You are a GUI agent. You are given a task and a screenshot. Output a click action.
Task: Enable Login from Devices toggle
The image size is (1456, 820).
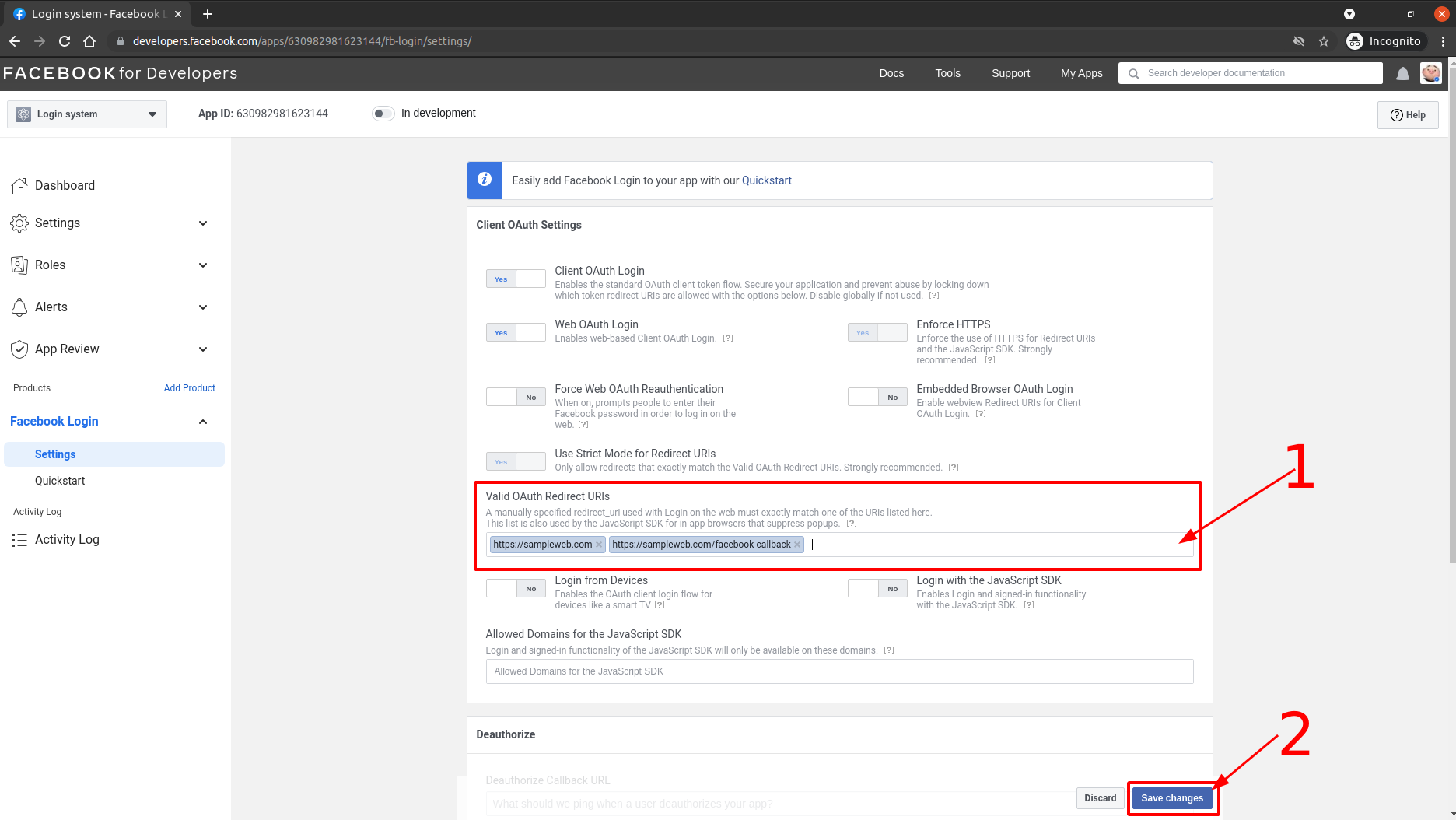tap(516, 588)
